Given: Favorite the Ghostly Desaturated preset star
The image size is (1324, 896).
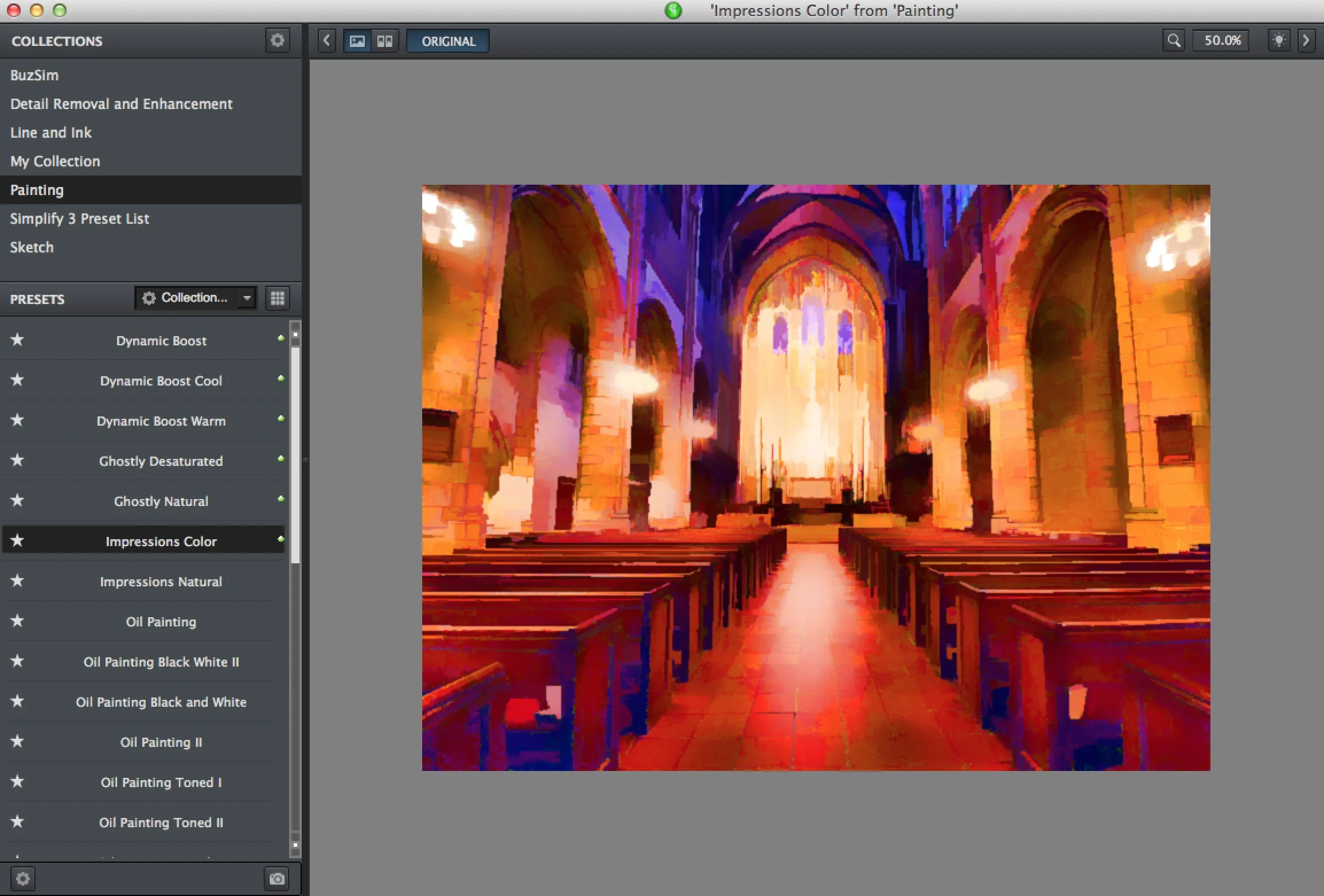Looking at the screenshot, I should [17, 460].
